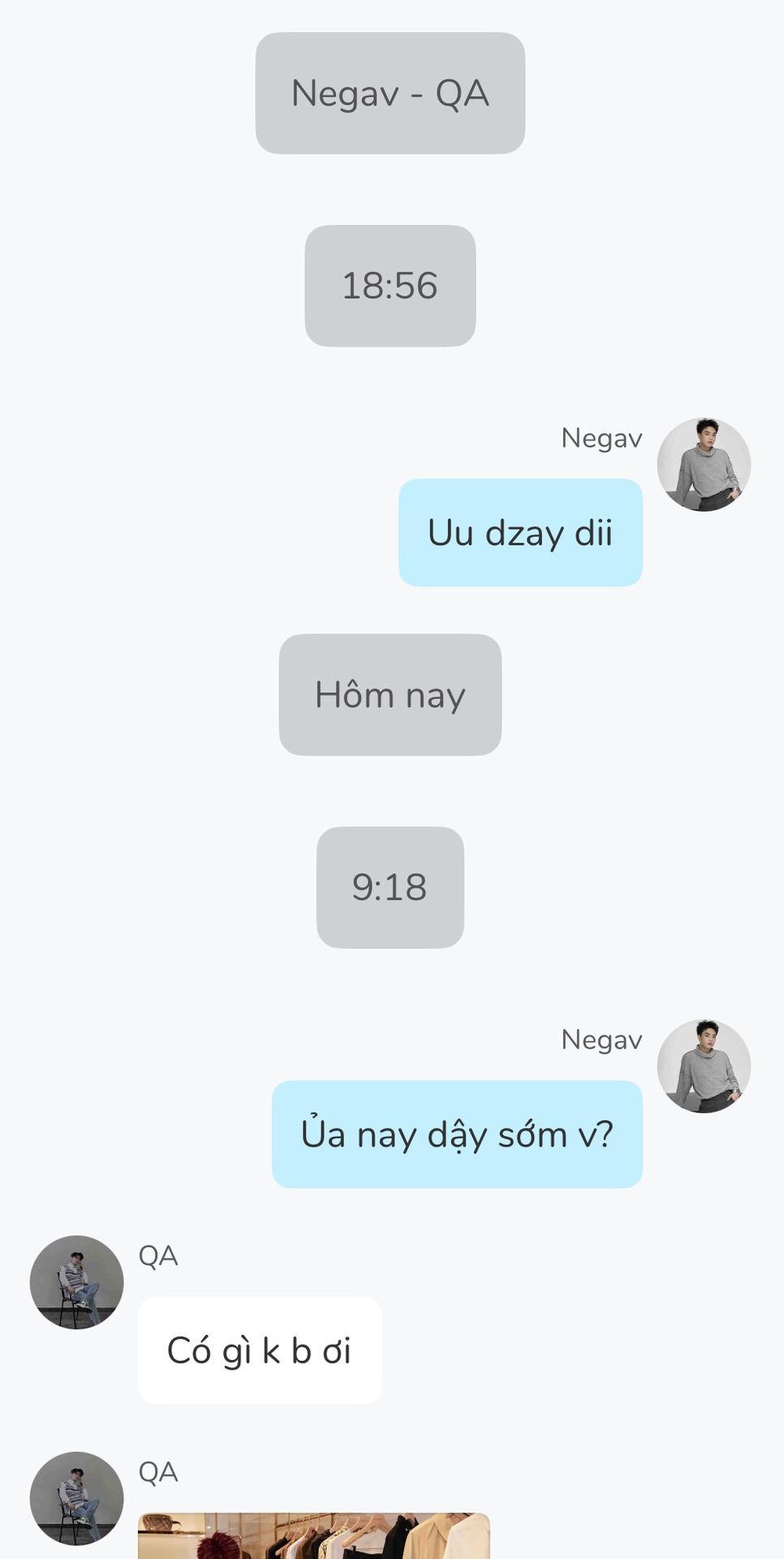Select the "Uu dzay dii" message bubble
784x1559 pixels.
(520, 533)
